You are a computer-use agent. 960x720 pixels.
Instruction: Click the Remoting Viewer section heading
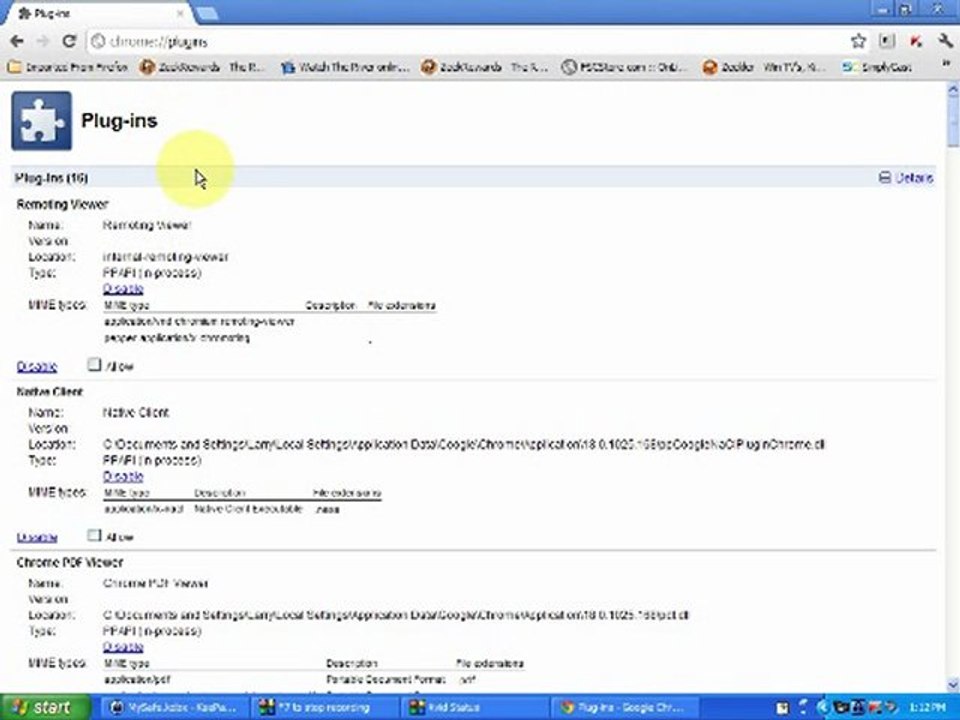coord(62,204)
